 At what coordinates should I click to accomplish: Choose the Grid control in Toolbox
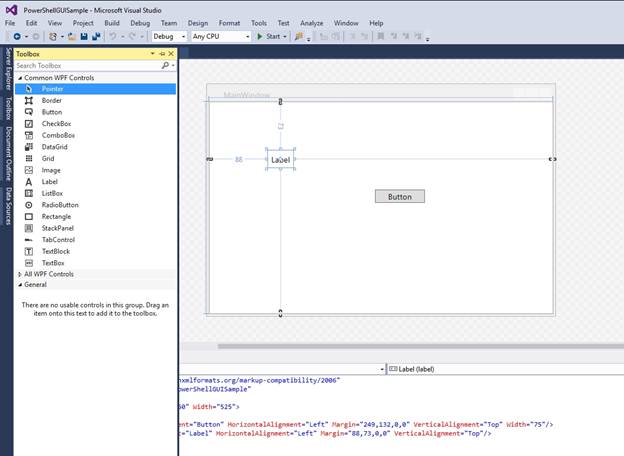click(x=96, y=158)
